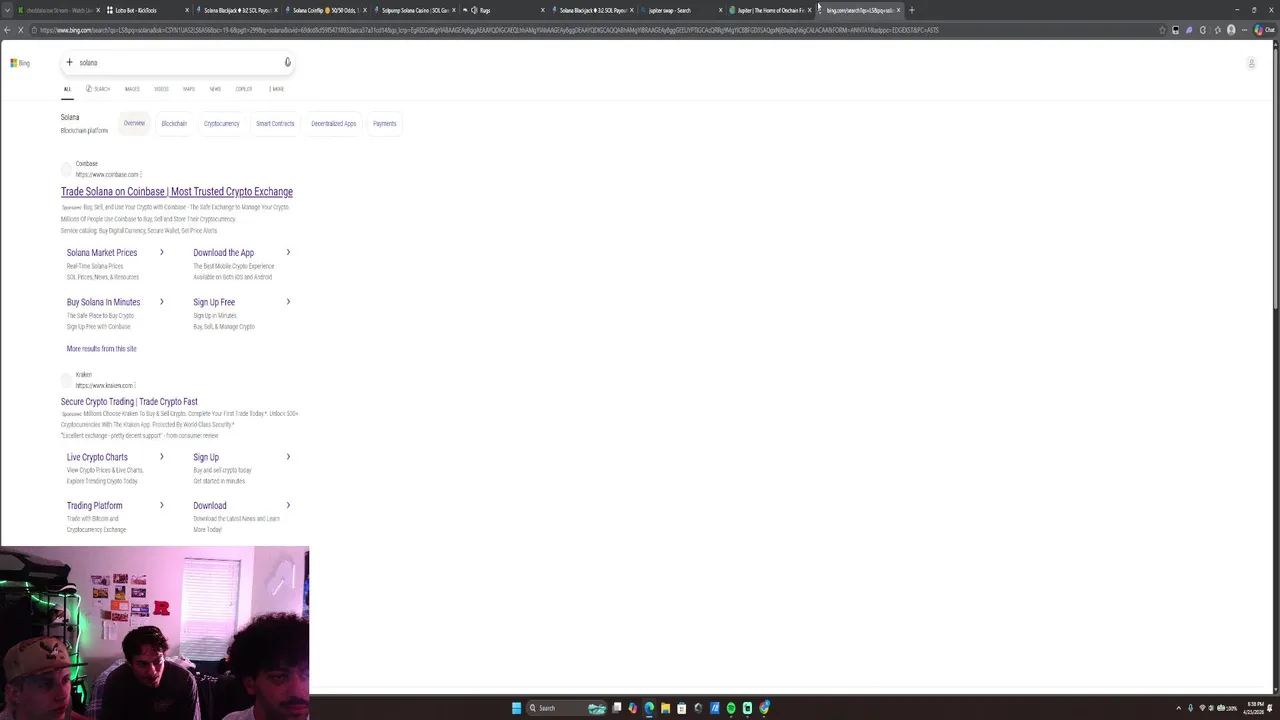Image resolution: width=1280 pixels, height=720 pixels.
Task: Click the plus icon in search box
Action: click(69, 63)
